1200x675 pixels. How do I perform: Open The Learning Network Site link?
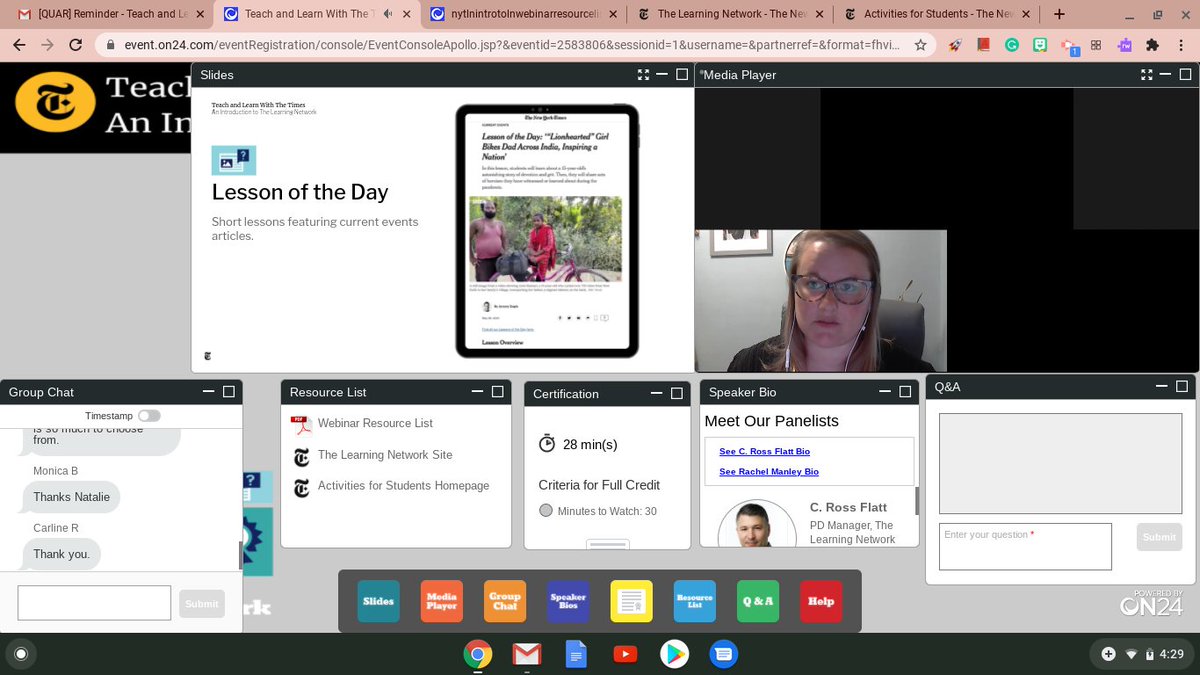(385, 455)
